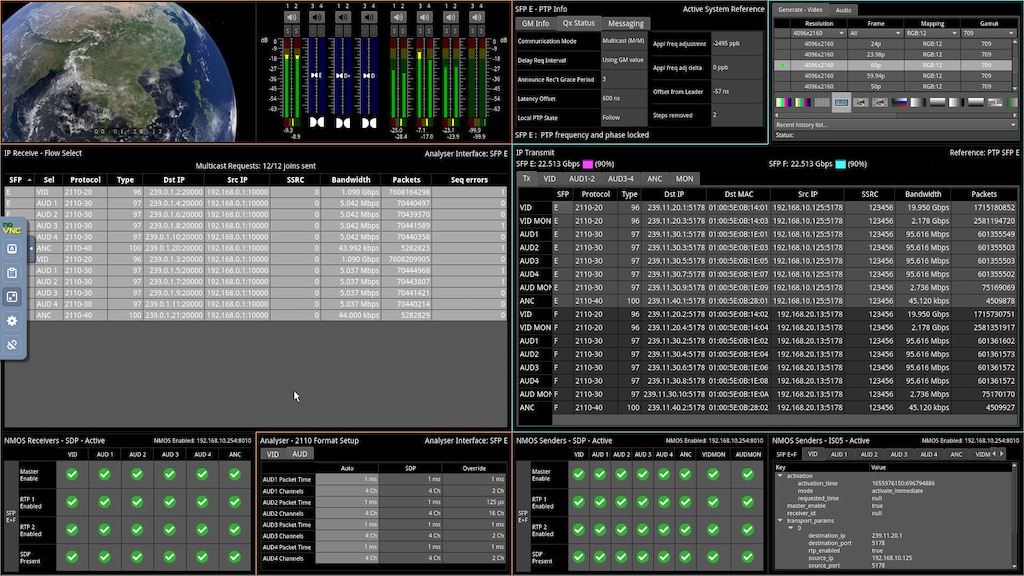Mute the last audio meter speaker icon
Viewport: 1024px width, 576px height.
476,18
